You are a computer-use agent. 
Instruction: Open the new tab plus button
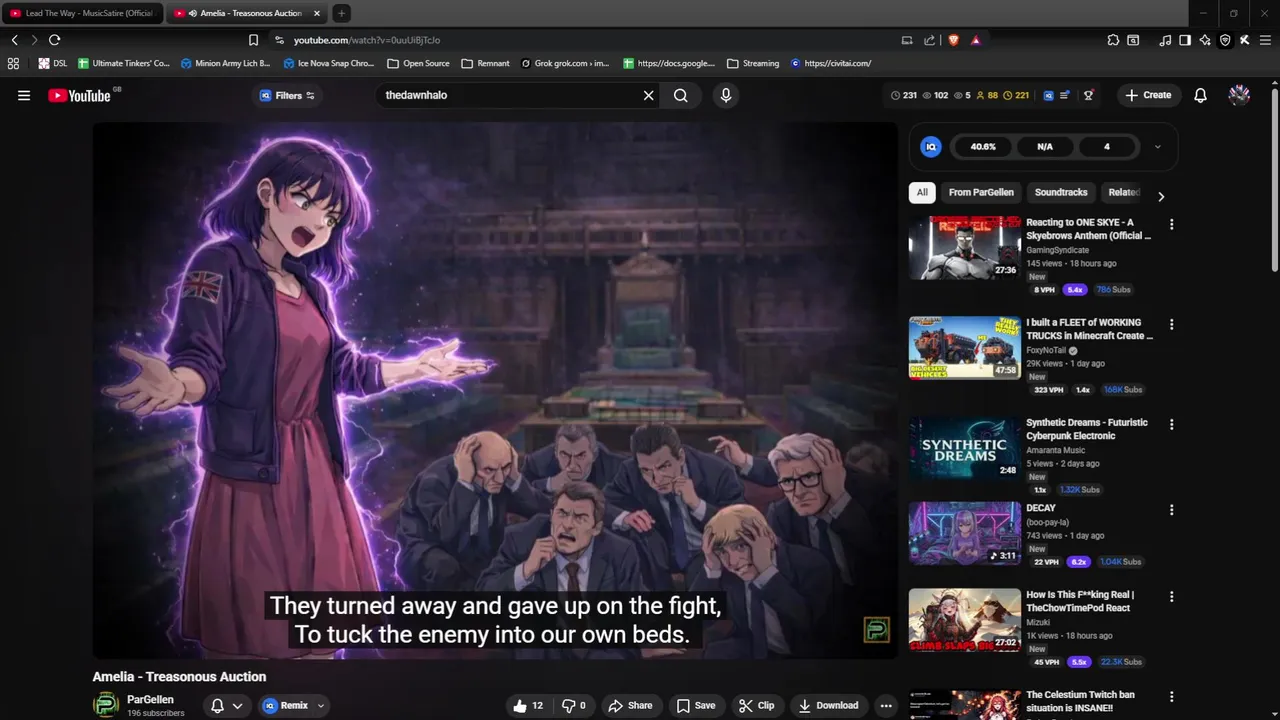[341, 13]
